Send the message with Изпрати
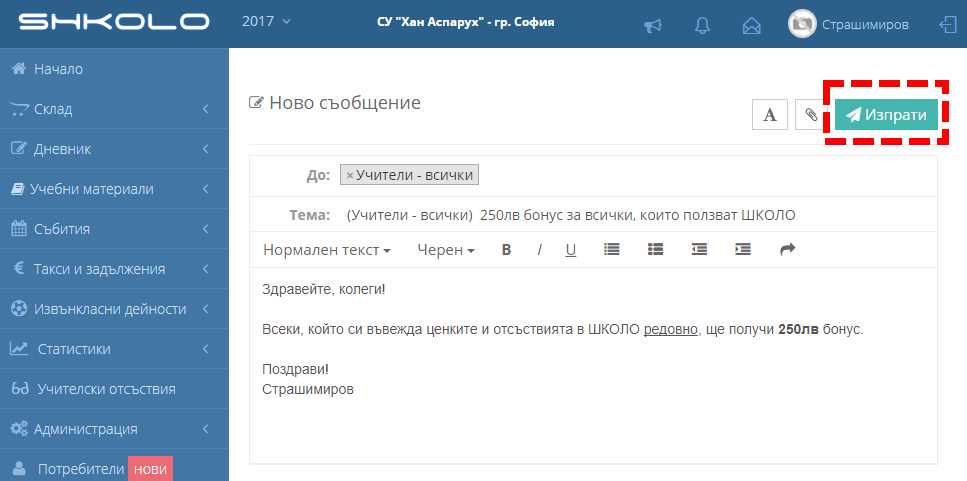Image resolution: width=967 pixels, height=481 pixels. click(x=886, y=115)
